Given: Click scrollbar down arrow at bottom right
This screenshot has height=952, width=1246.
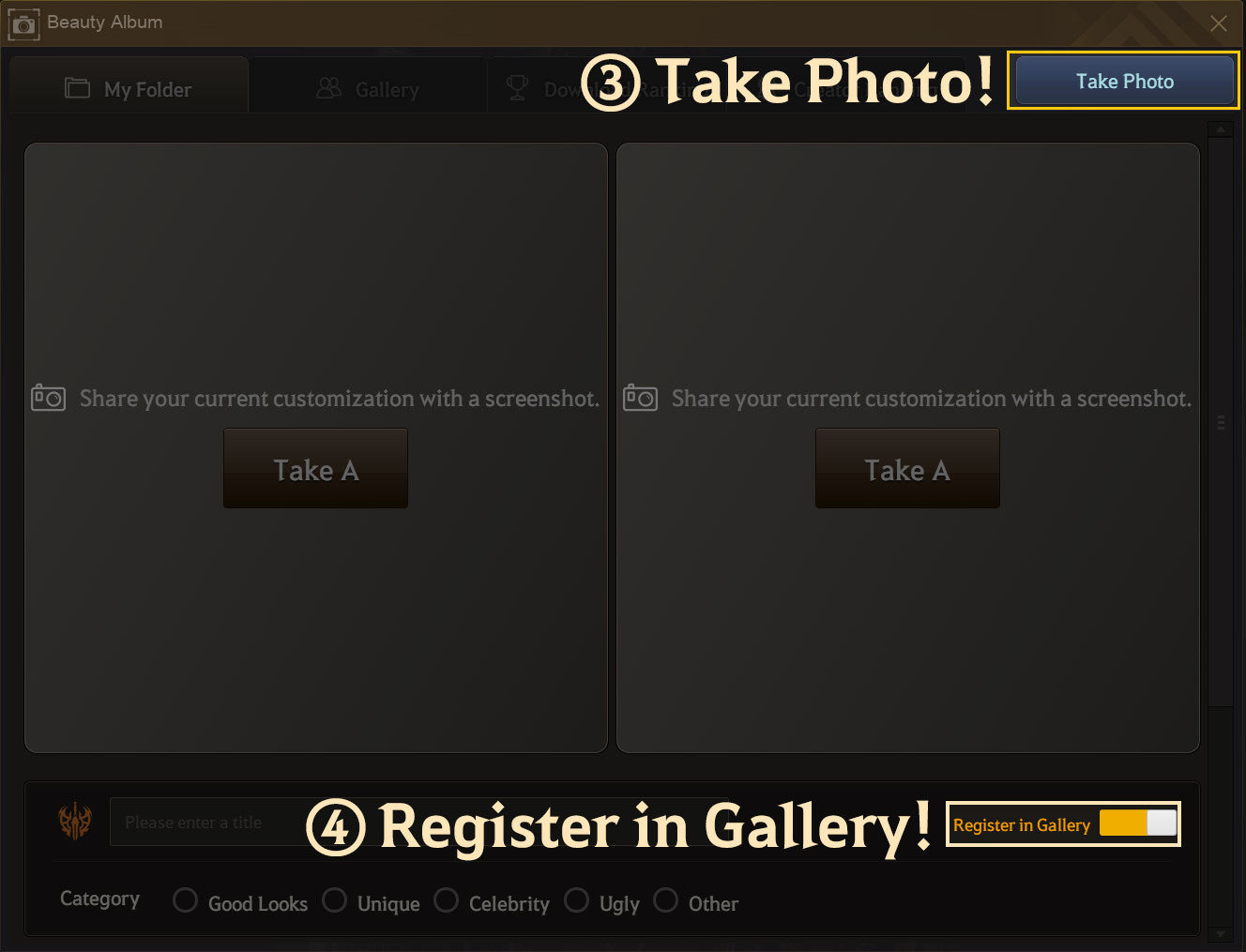Looking at the screenshot, I should 1221,934.
